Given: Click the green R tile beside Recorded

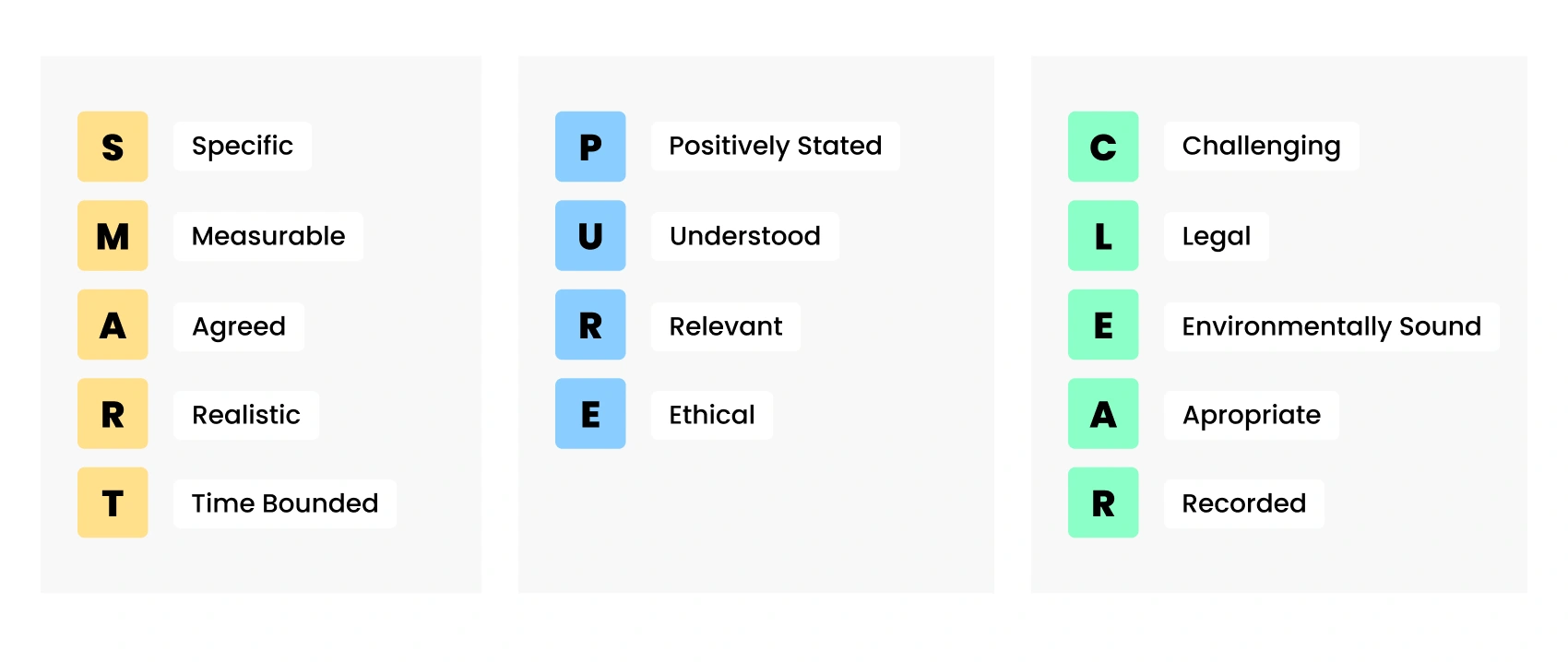Looking at the screenshot, I should 1103,502.
